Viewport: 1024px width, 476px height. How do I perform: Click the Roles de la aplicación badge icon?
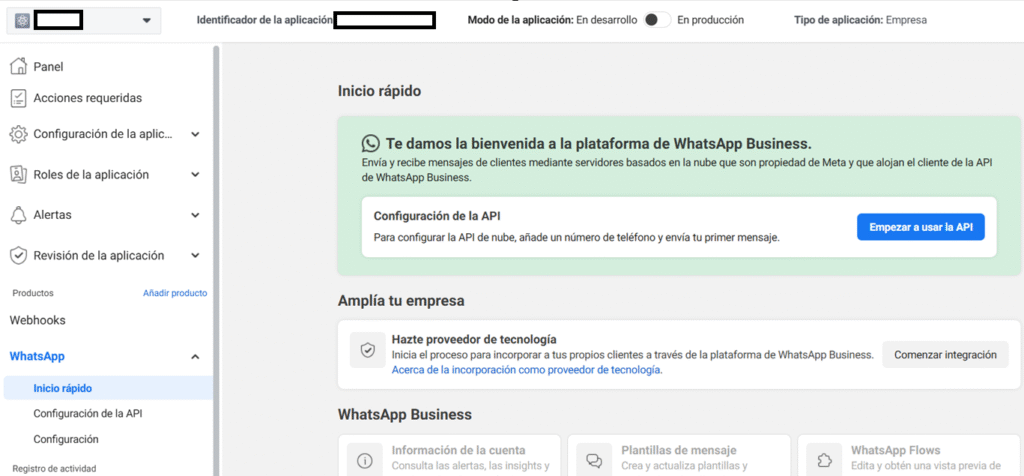pyautogui.click(x=18, y=174)
